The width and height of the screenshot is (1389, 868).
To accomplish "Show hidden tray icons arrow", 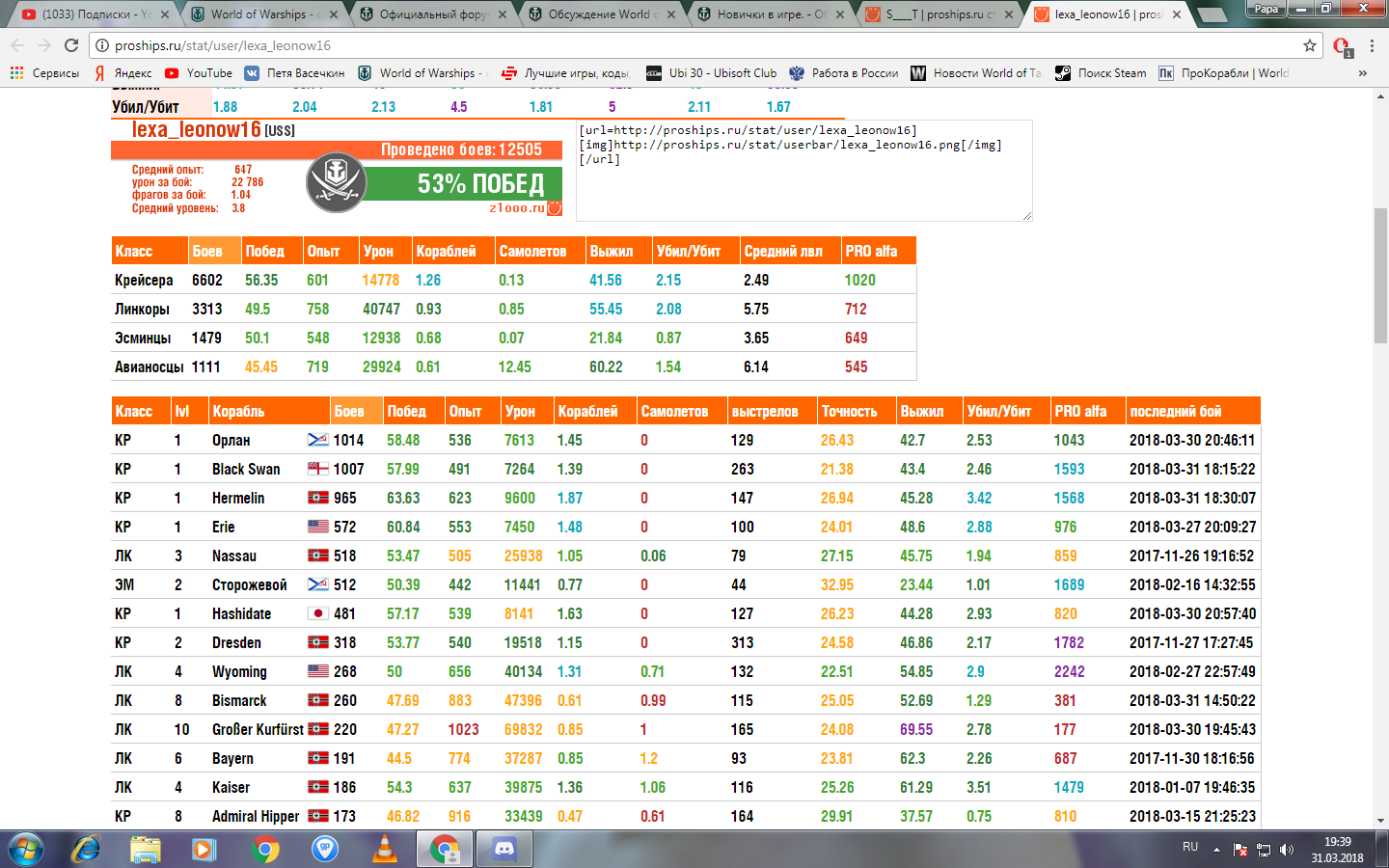I will point(1216,850).
